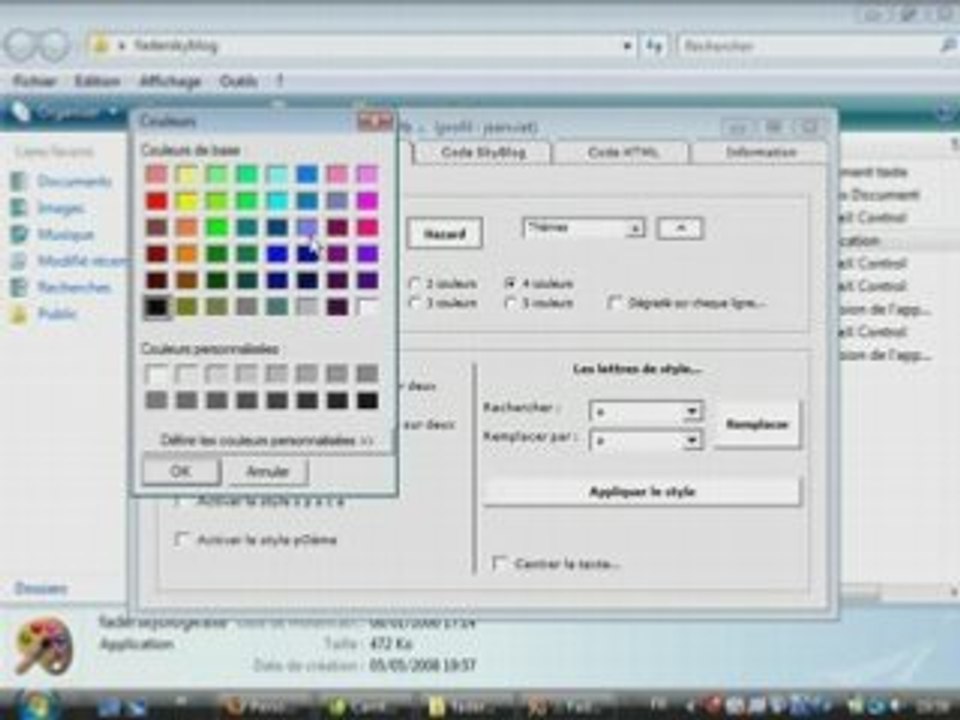Click the magnifier icon in Explorer search box

click(x=948, y=45)
